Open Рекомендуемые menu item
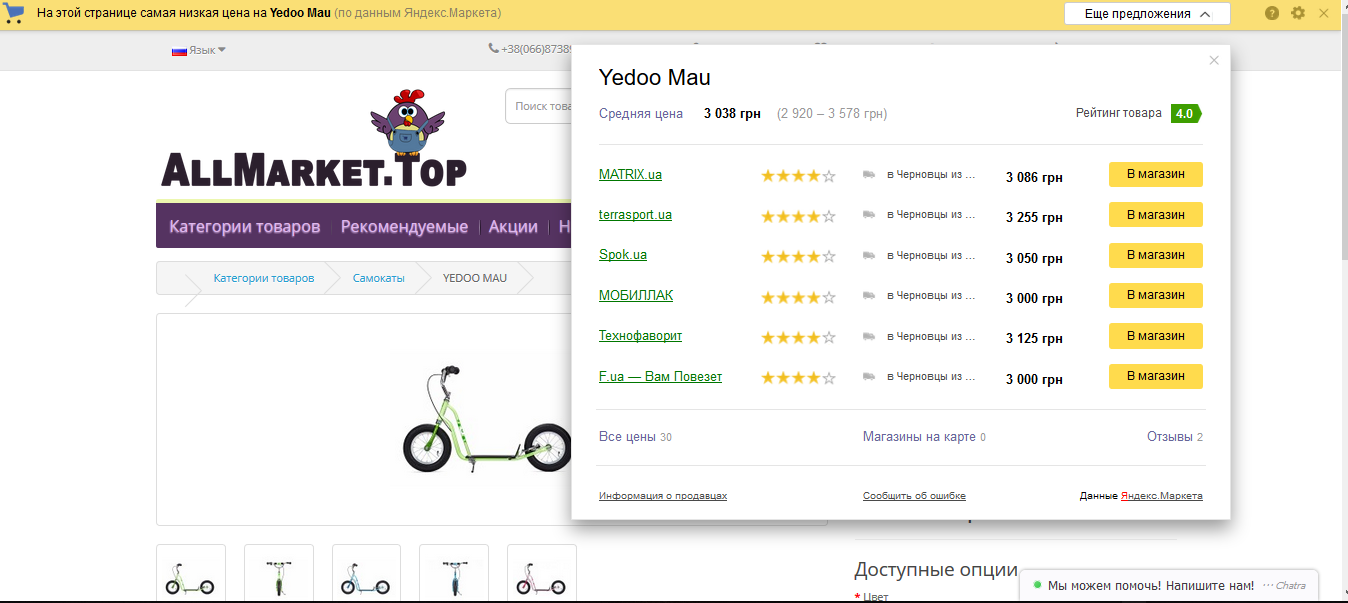 pos(404,227)
